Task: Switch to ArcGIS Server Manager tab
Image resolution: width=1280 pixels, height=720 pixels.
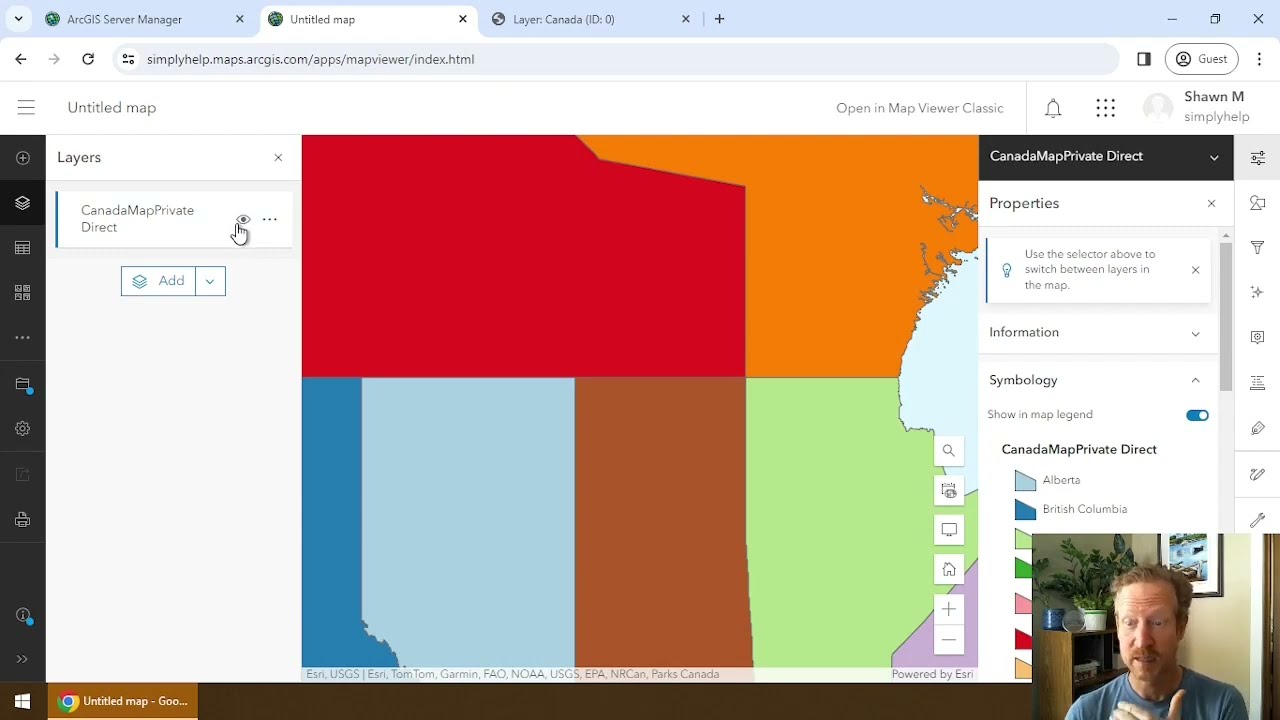Action: [x=145, y=19]
